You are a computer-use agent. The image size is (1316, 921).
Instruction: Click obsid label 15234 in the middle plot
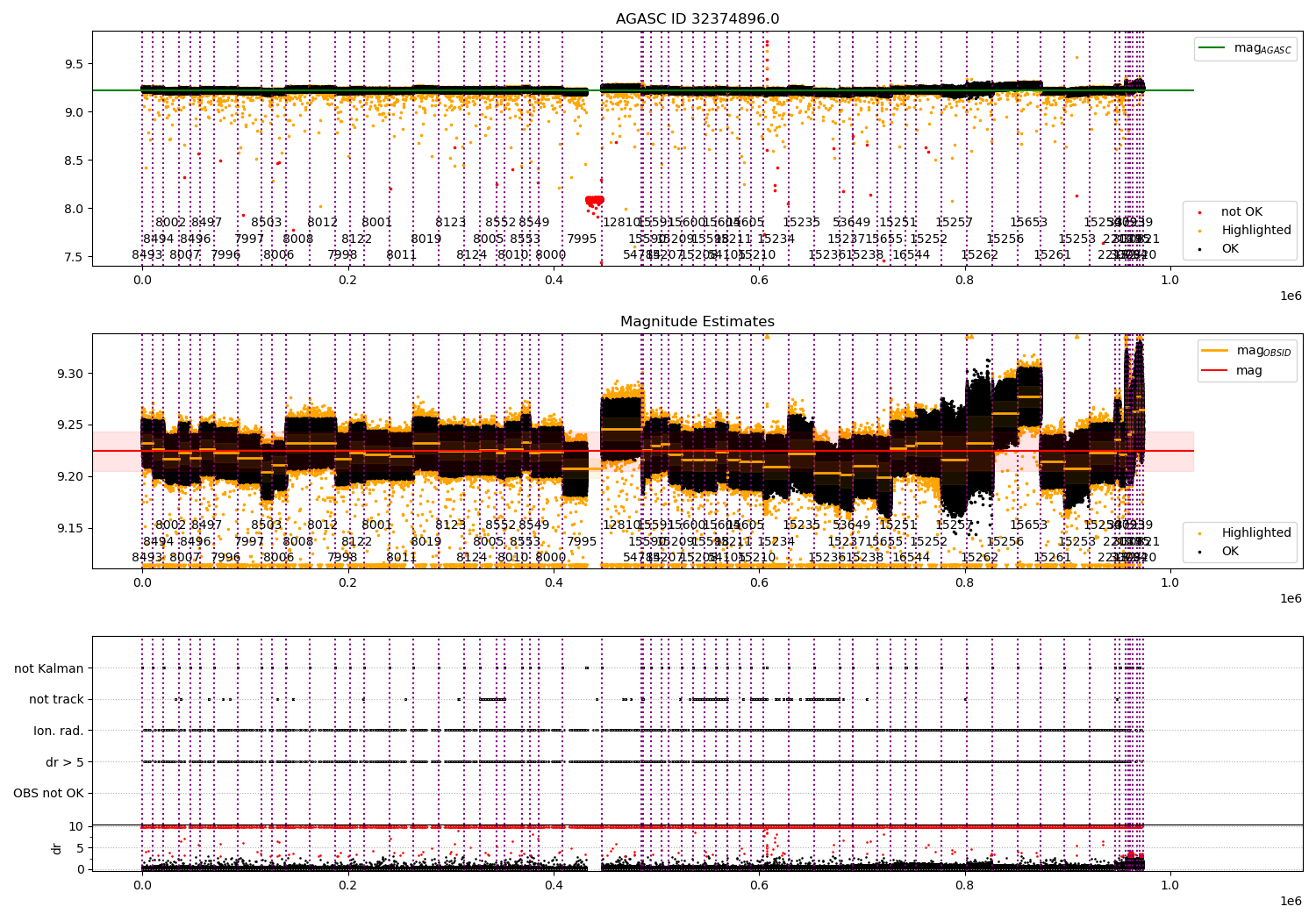coord(776,541)
